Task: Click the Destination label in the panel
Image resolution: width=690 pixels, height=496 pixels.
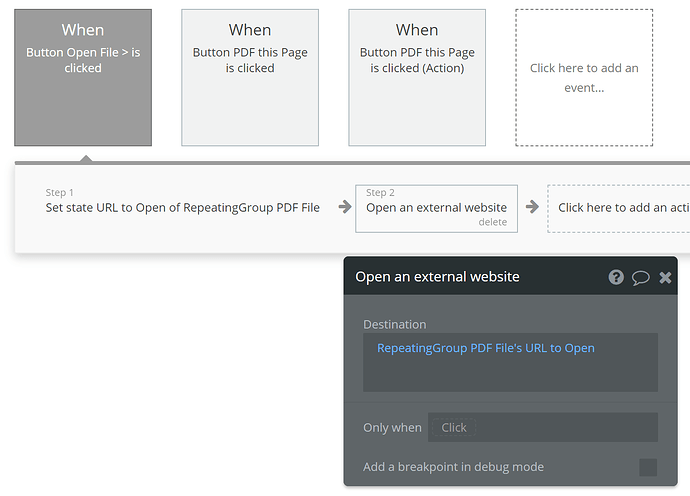Action: 394,324
